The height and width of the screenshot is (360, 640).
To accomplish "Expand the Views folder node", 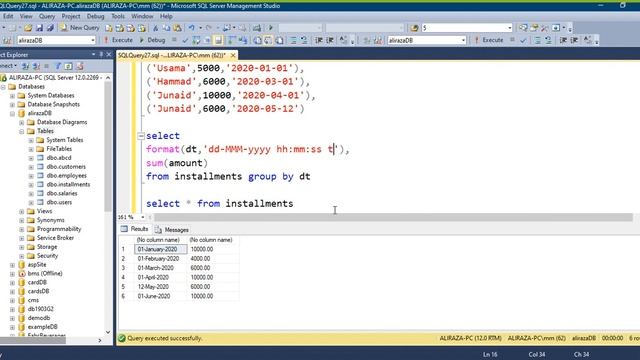I will point(22,211).
